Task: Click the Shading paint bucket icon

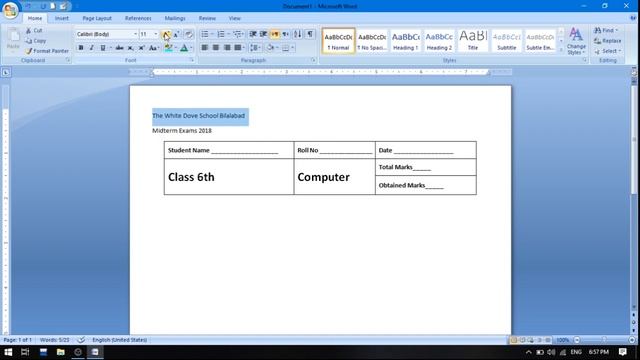Action: (x=270, y=48)
